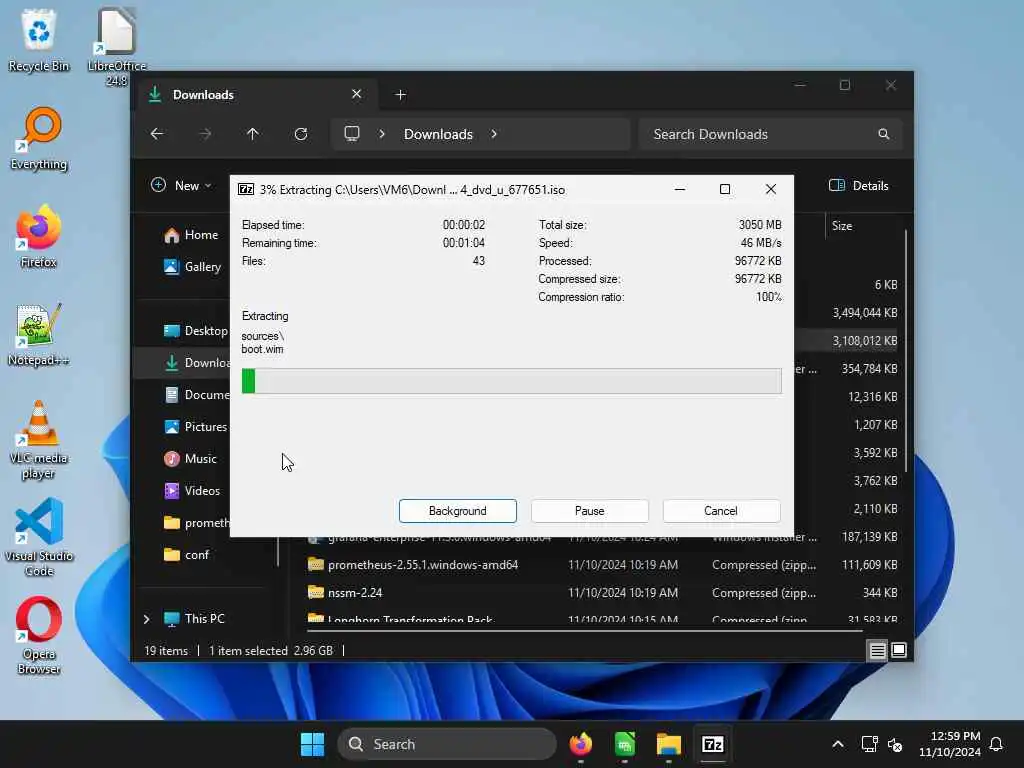This screenshot has height=768, width=1024.
Task: Click the extraction progress bar
Action: (x=511, y=381)
